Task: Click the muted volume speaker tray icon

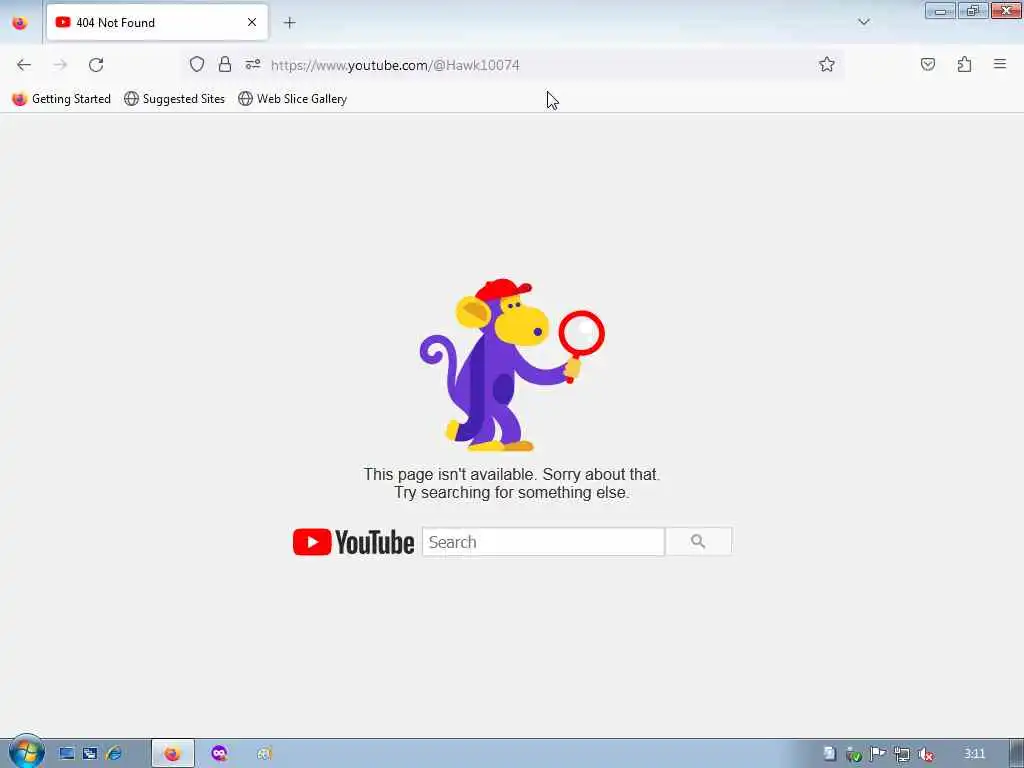Action: click(925, 755)
